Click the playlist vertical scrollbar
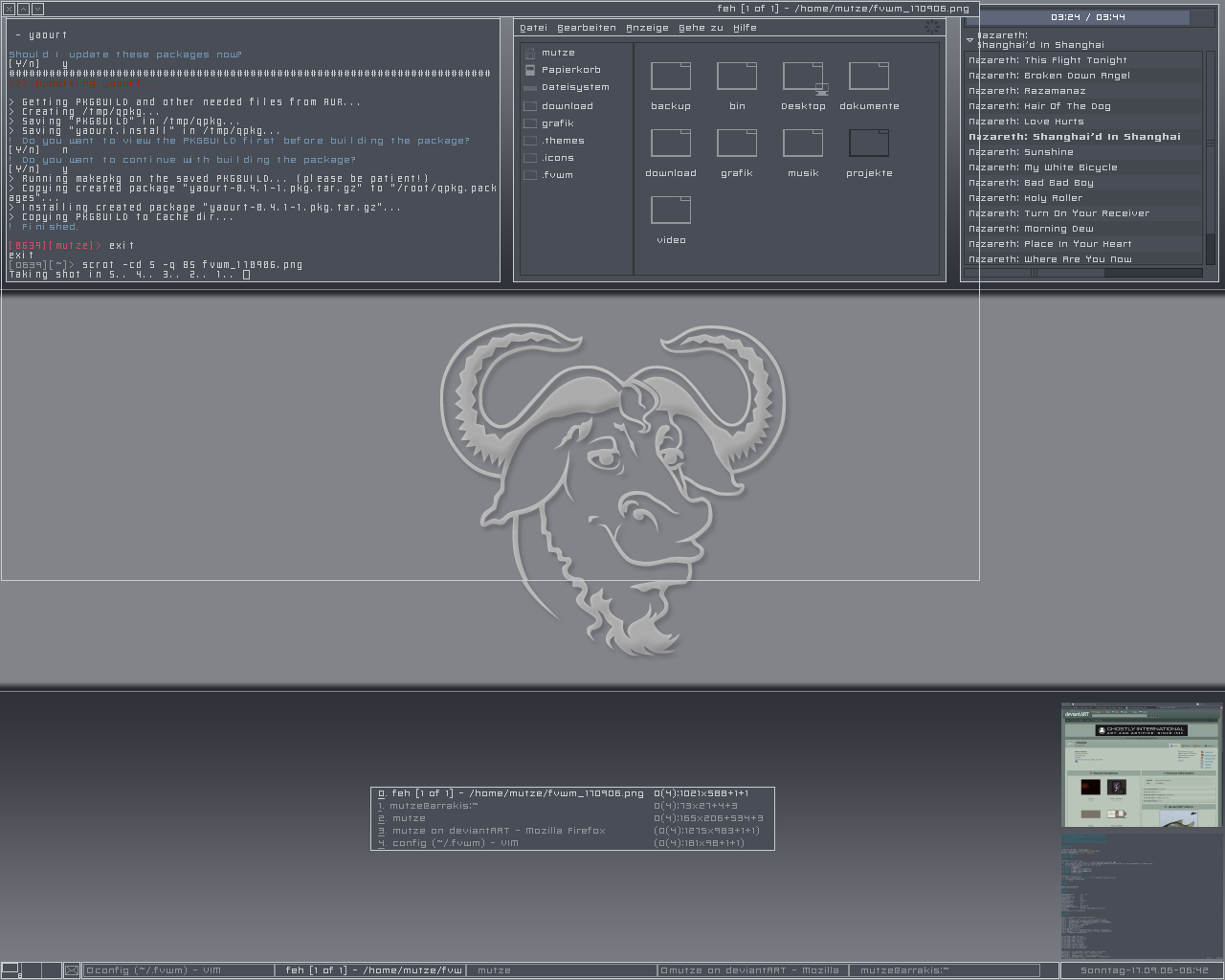The width and height of the screenshot is (1225, 980). [1211, 158]
